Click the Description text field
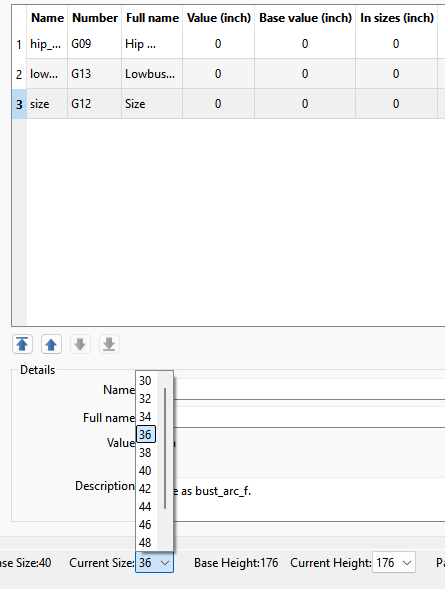The image size is (445, 589). point(309,498)
